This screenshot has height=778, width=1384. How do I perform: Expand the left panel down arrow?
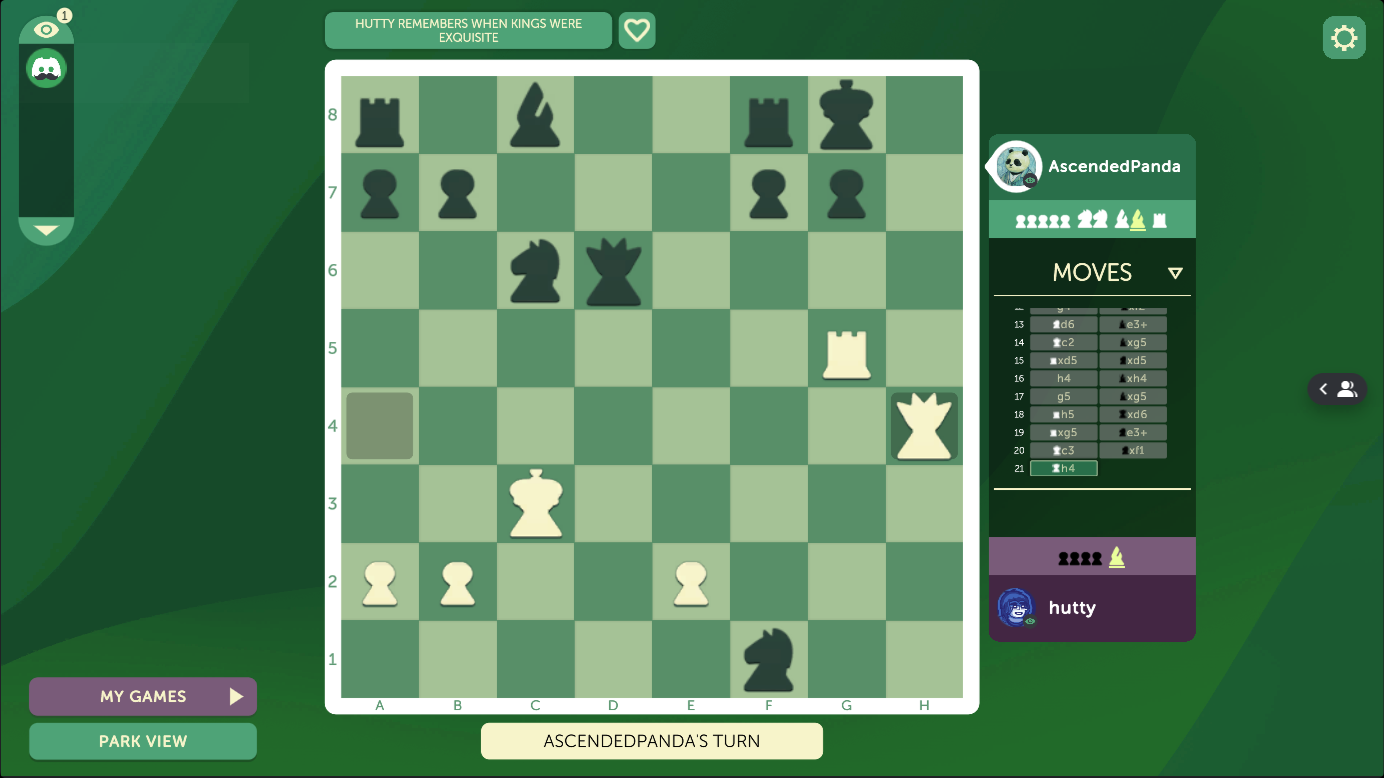46,230
